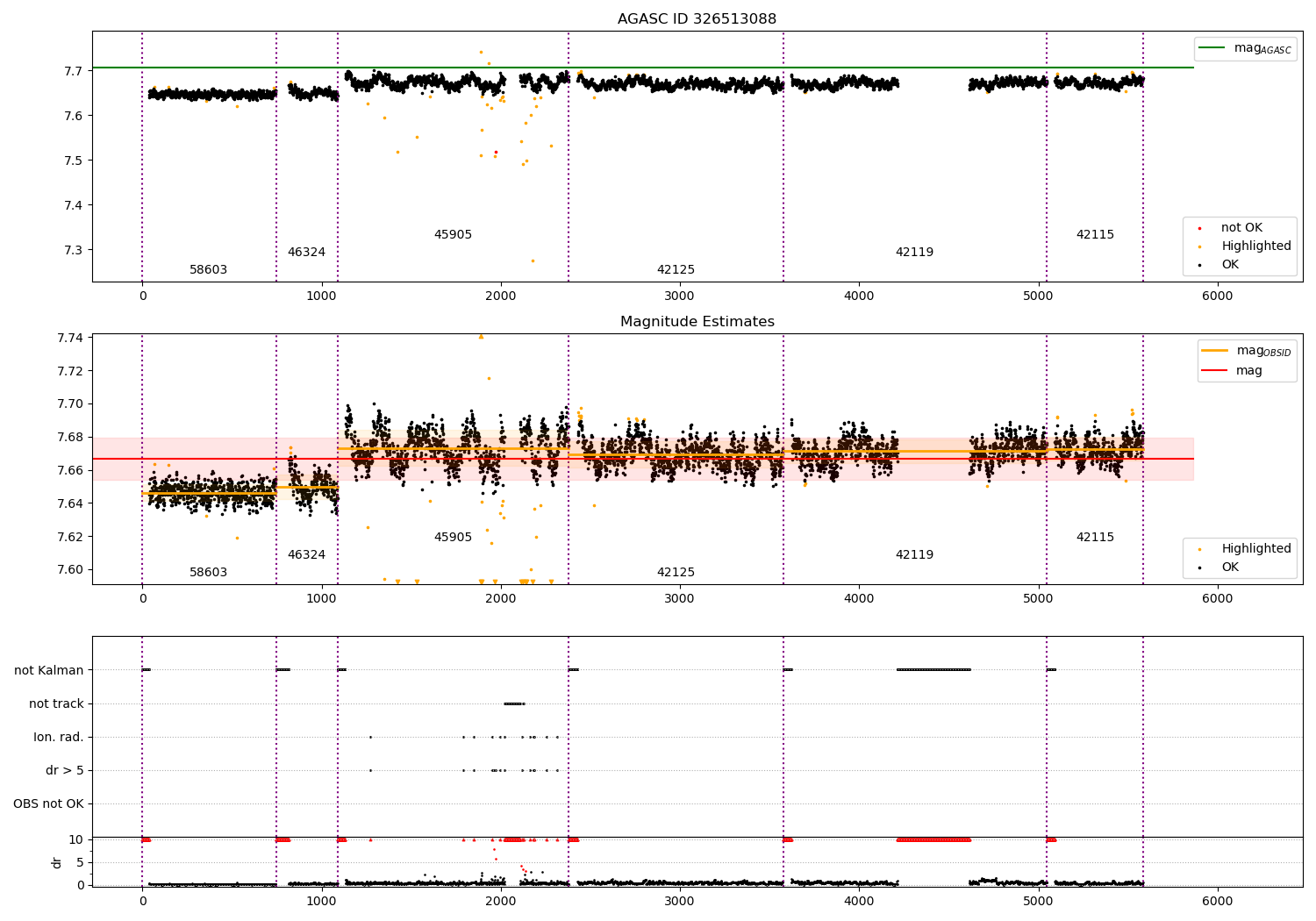Click the long 'not Kalman' black data segment

pyautogui.click(x=933, y=670)
